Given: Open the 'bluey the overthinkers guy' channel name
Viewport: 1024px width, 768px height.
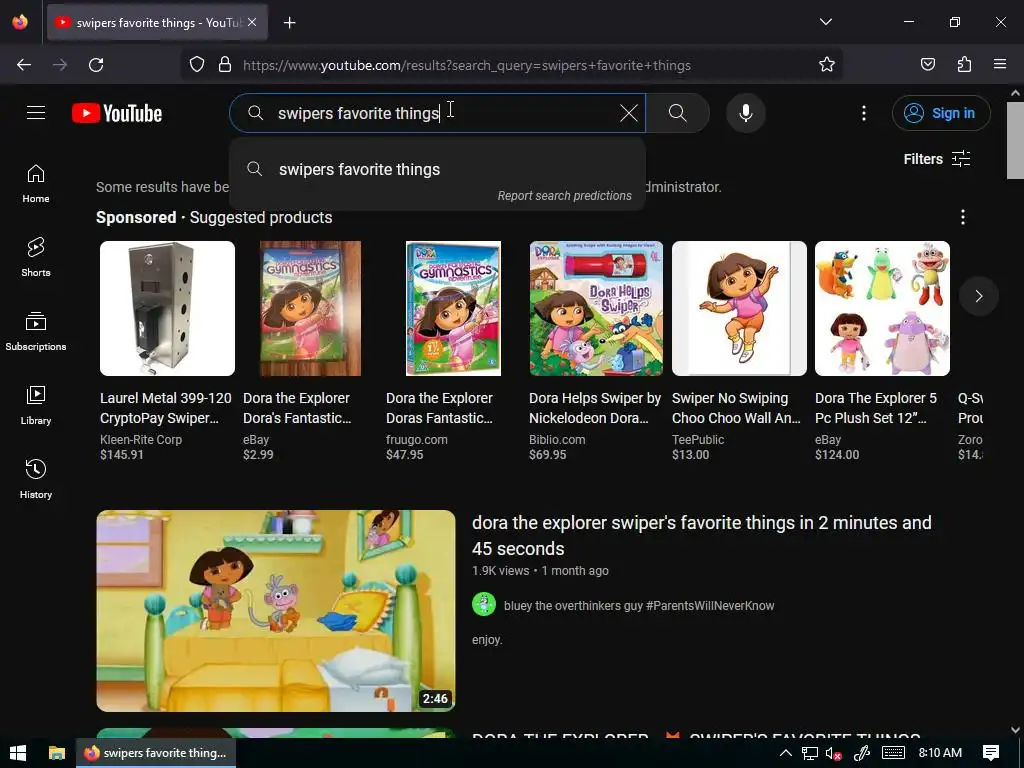Looking at the screenshot, I should point(639,605).
